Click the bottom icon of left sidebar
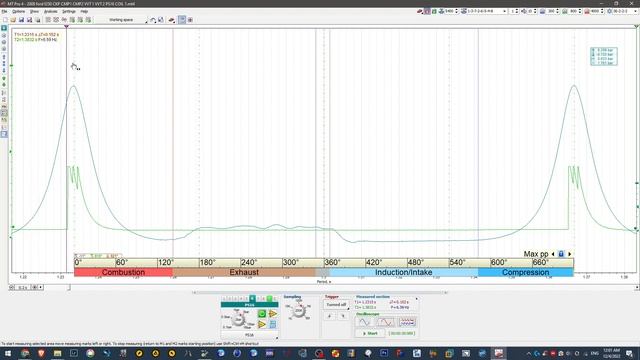 [x=4, y=134]
